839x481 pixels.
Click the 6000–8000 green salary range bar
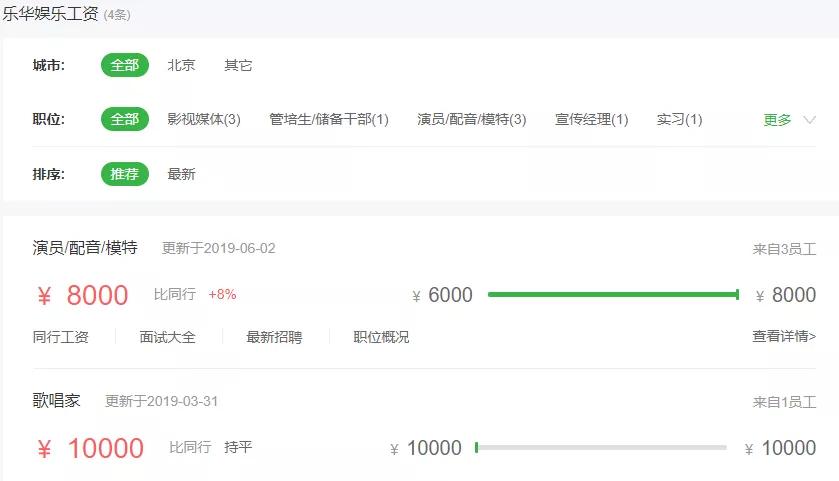[x=614, y=294]
